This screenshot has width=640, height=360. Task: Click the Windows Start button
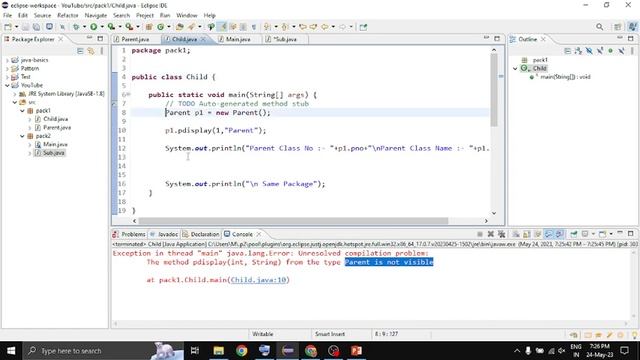pyautogui.click(x=11, y=351)
